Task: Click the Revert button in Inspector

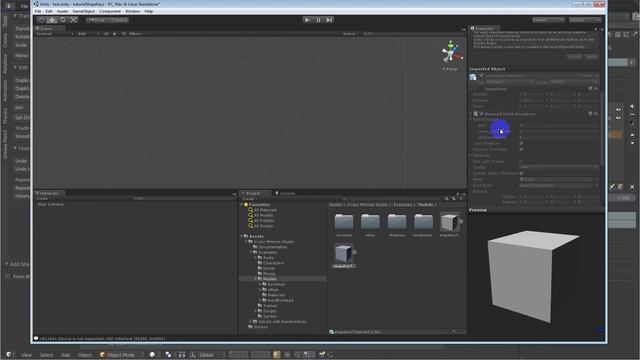Action: [x=574, y=56]
